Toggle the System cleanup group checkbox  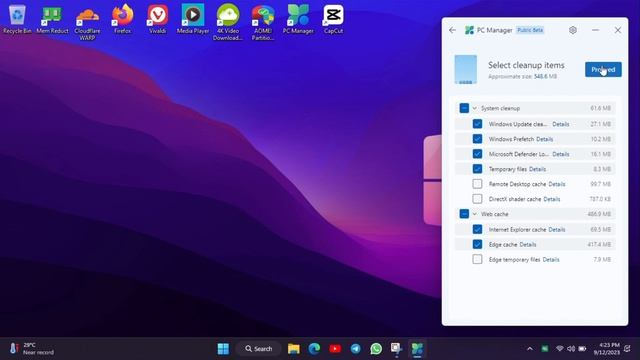(464, 108)
